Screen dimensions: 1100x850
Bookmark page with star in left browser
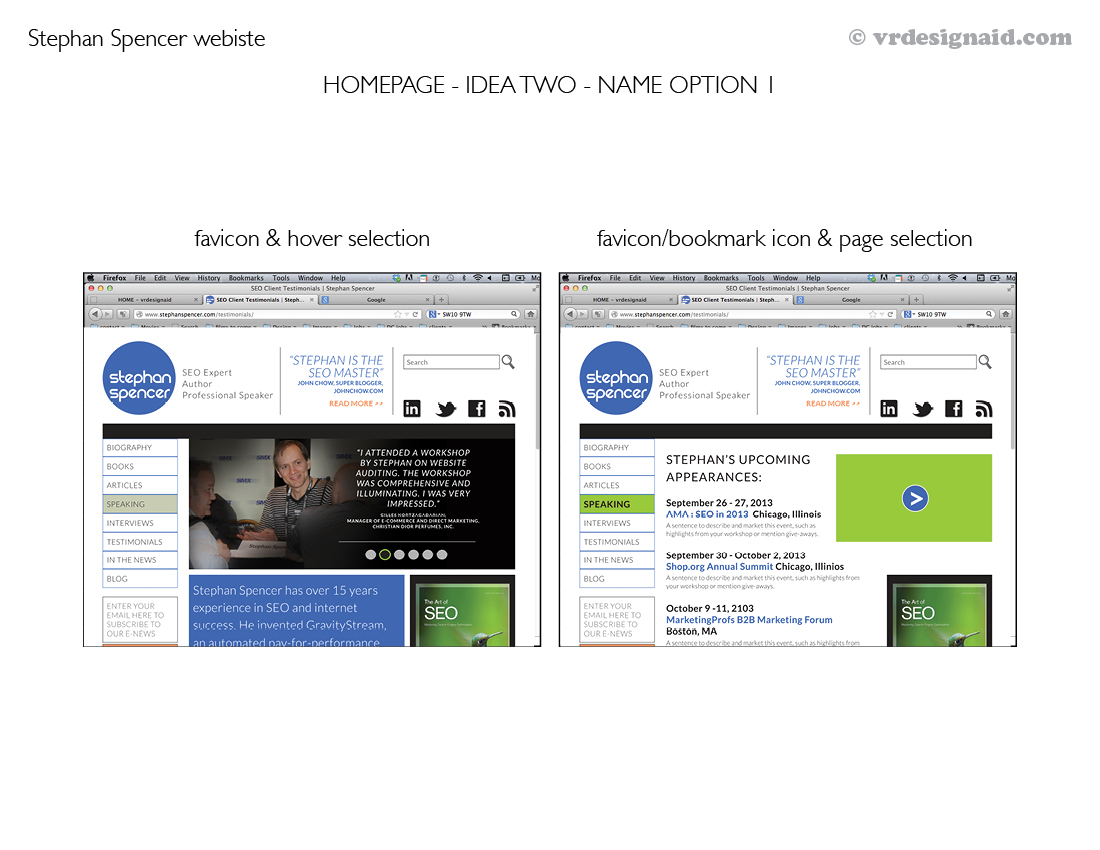[398, 314]
